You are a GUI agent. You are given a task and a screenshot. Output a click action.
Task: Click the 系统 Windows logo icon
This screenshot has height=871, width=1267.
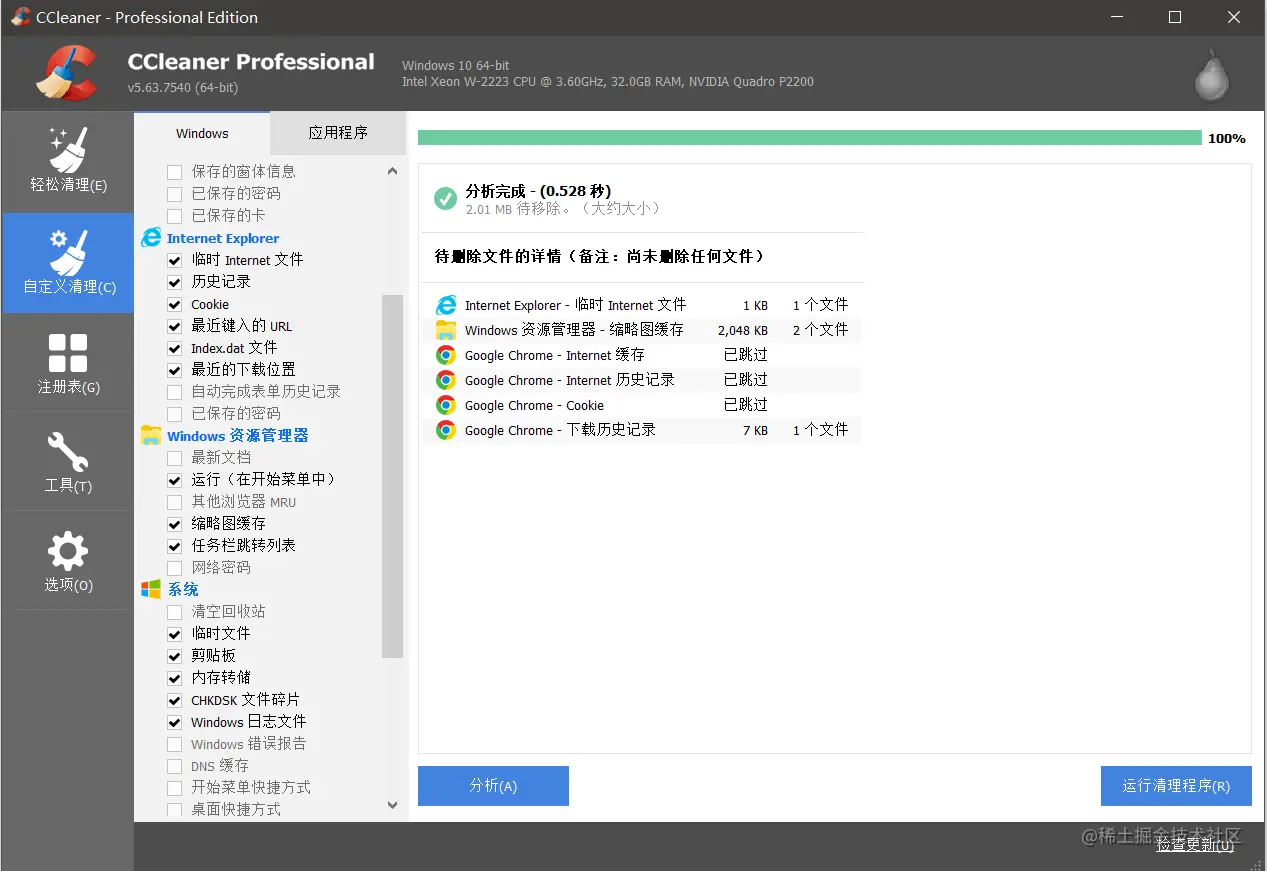pos(151,589)
